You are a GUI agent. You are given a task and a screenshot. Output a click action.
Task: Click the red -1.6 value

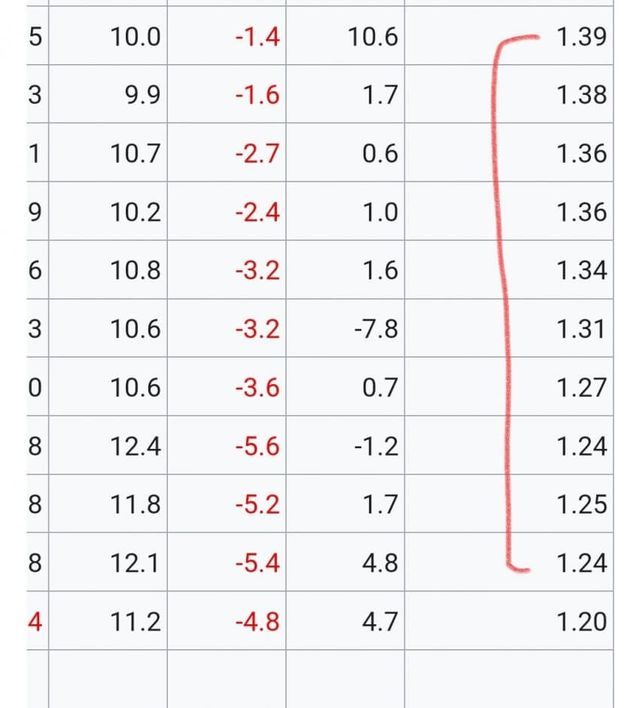[x=256, y=96]
